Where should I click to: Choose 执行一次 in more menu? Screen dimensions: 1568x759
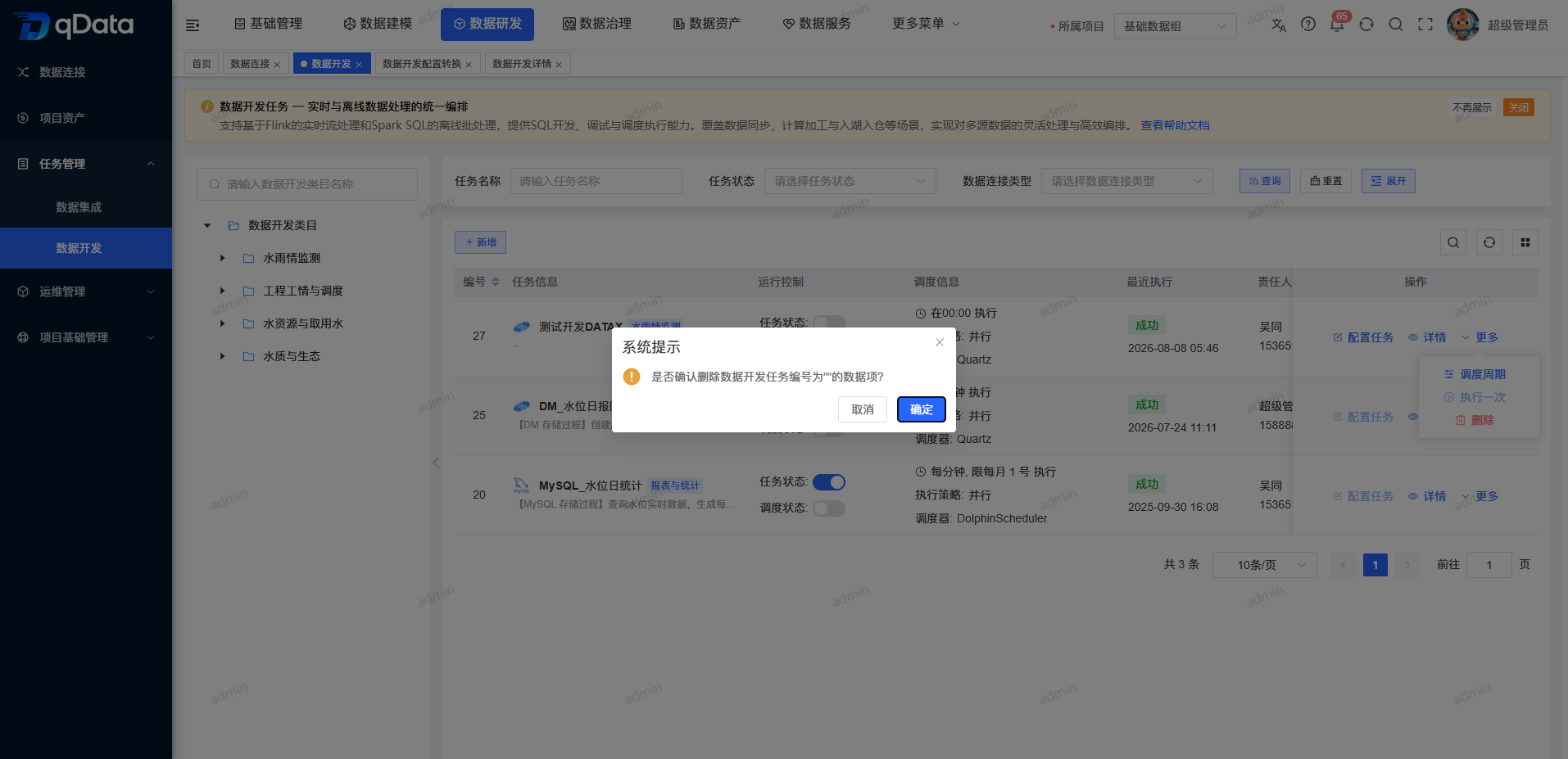coord(1475,397)
